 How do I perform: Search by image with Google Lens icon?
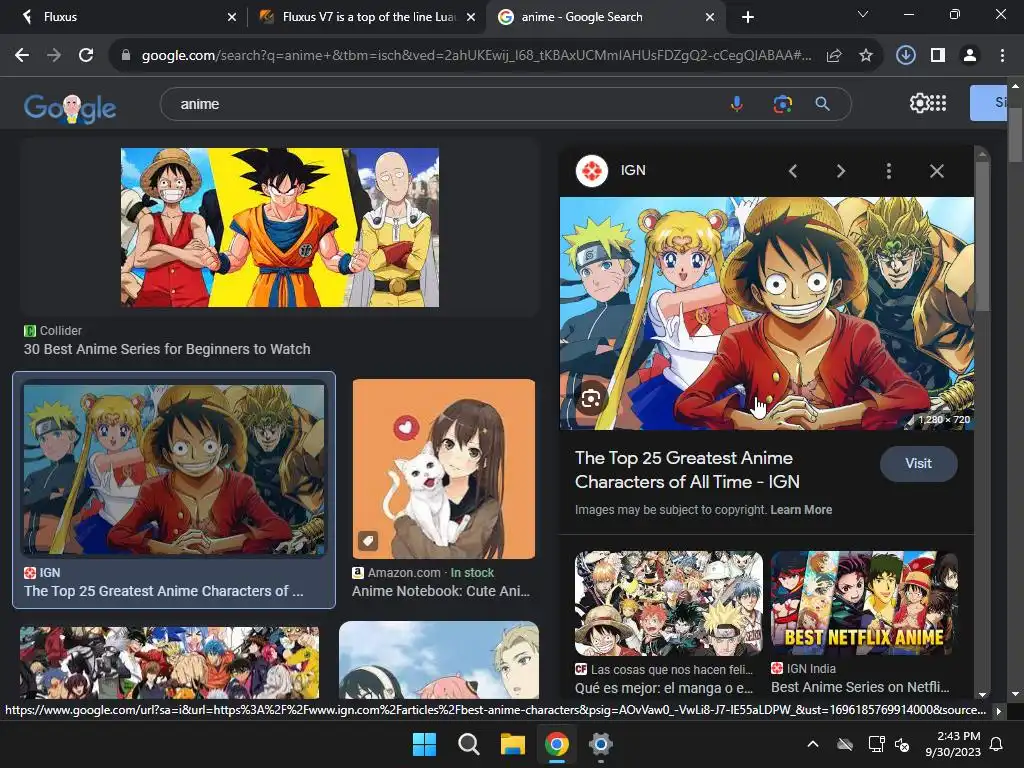coord(782,104)
